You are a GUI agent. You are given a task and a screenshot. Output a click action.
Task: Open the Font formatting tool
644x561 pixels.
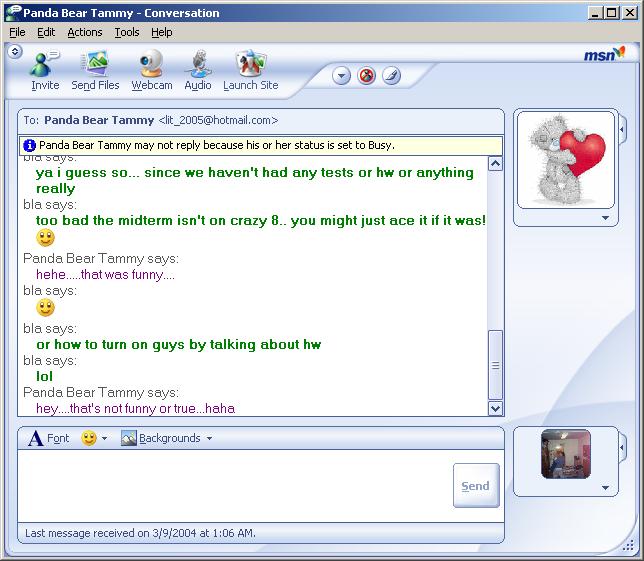(x=48, y=438)
